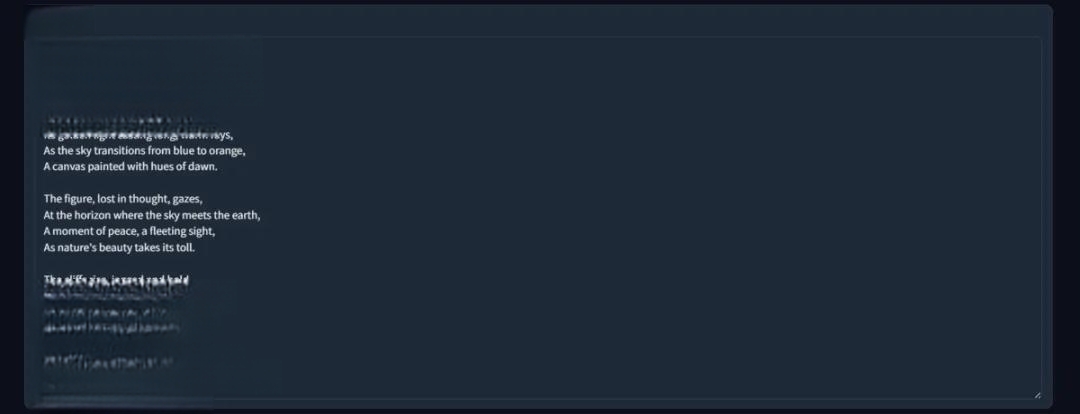Place cursor on line 'As the sky transitions'
The height and width of the screenshot is (414, 1080).
click(145, 151)
